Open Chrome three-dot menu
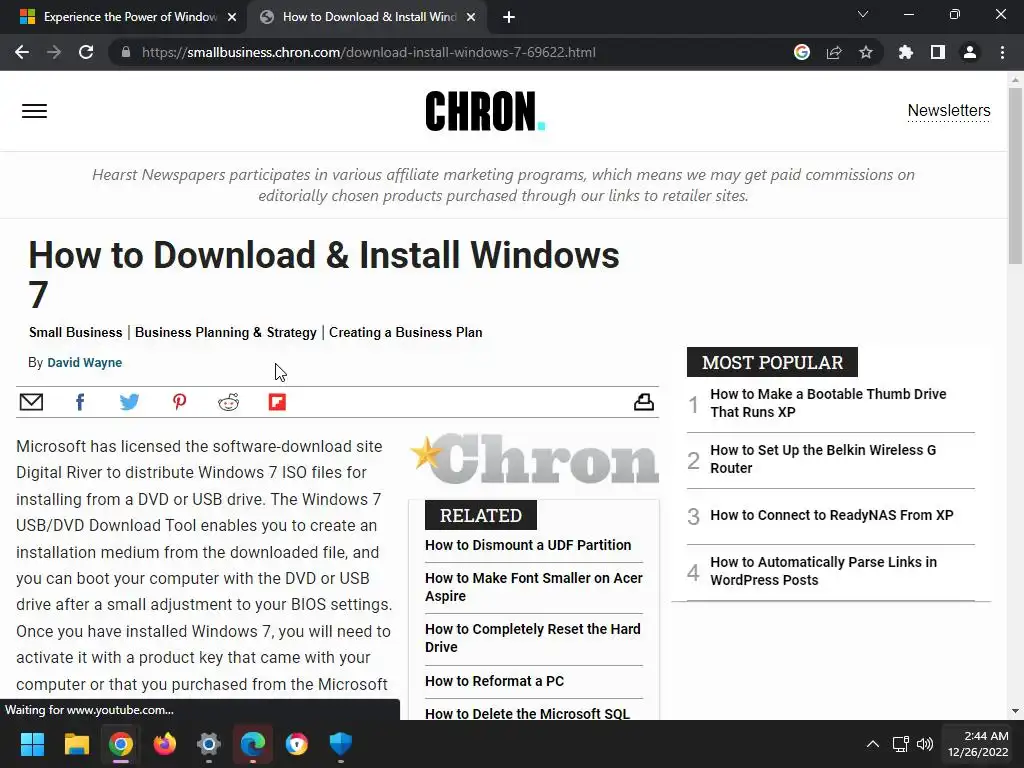The width and height of the screenshot is (1024, 768). 1002,52
